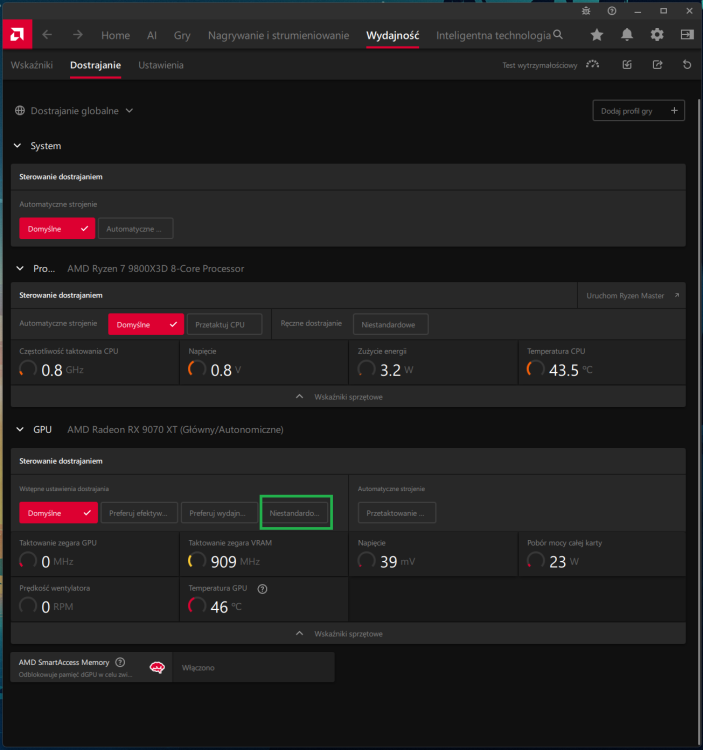The height and width of the screenshot is (750, 703).
Task: Select Preferuj wydajn... GPU preset
Action: 219,513
